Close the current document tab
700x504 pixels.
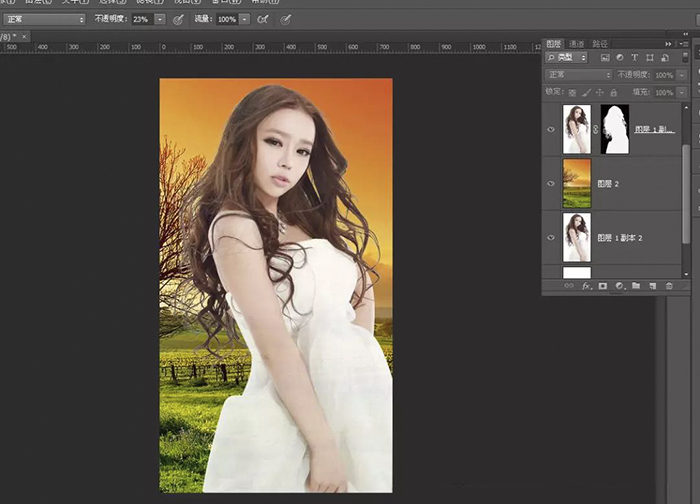click(x=25, y=36)
